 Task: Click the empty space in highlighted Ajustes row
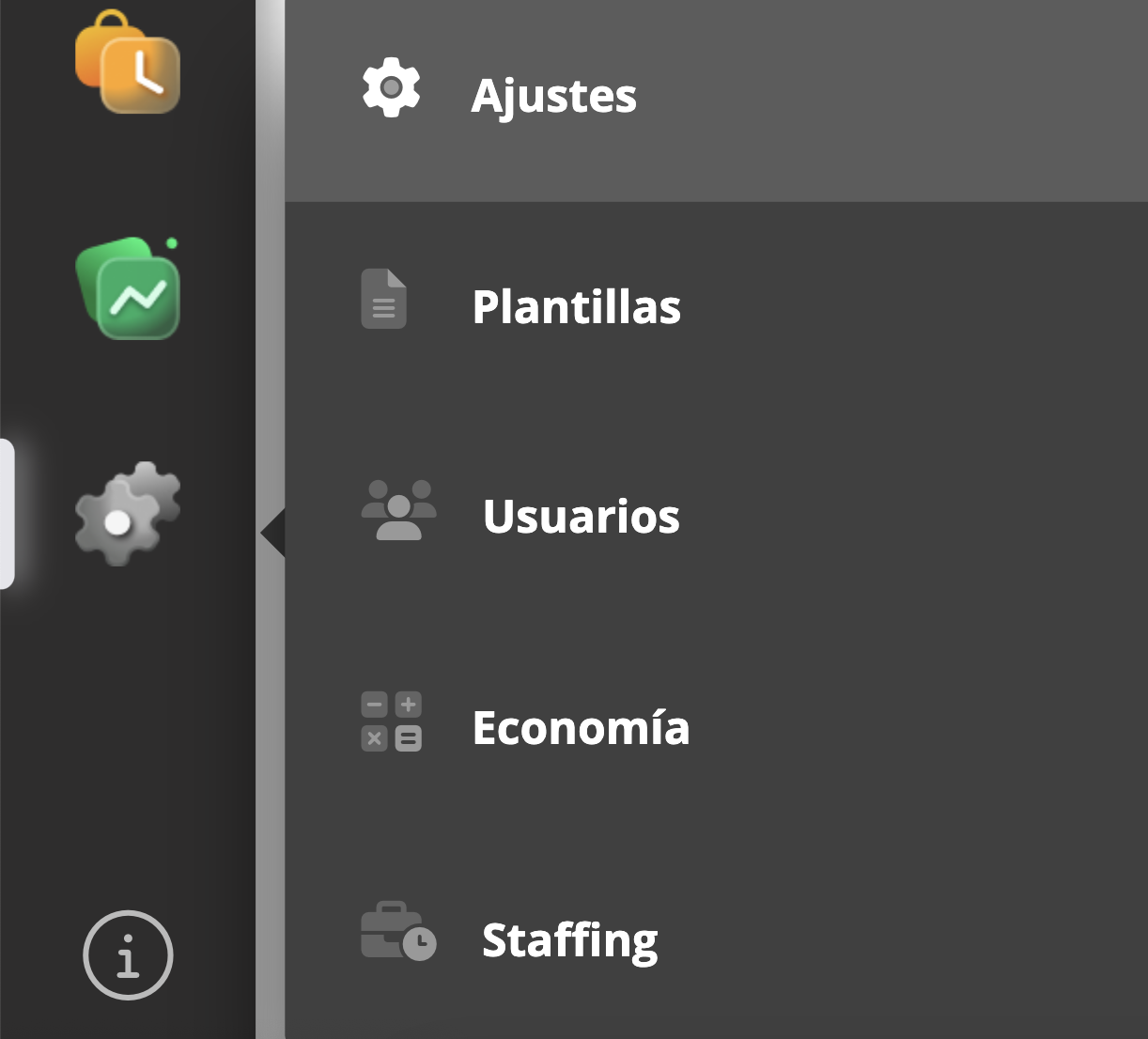coord(892,99)
